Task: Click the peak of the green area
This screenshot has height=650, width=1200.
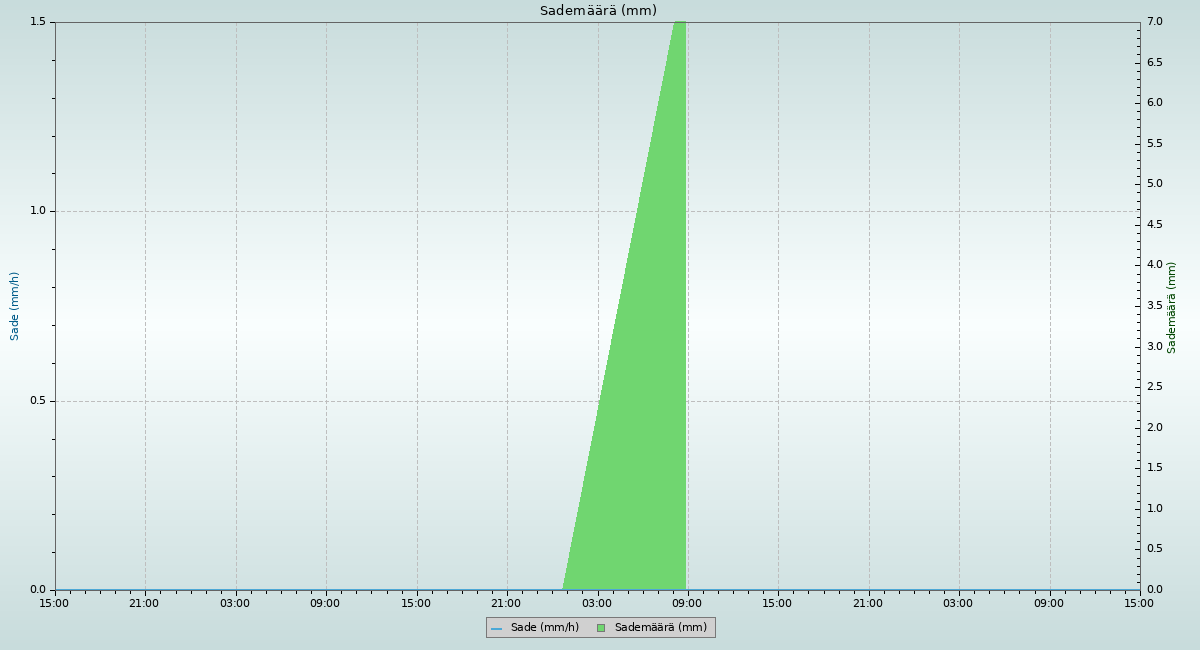Action: pyautogui.click(x=679, y=24)
